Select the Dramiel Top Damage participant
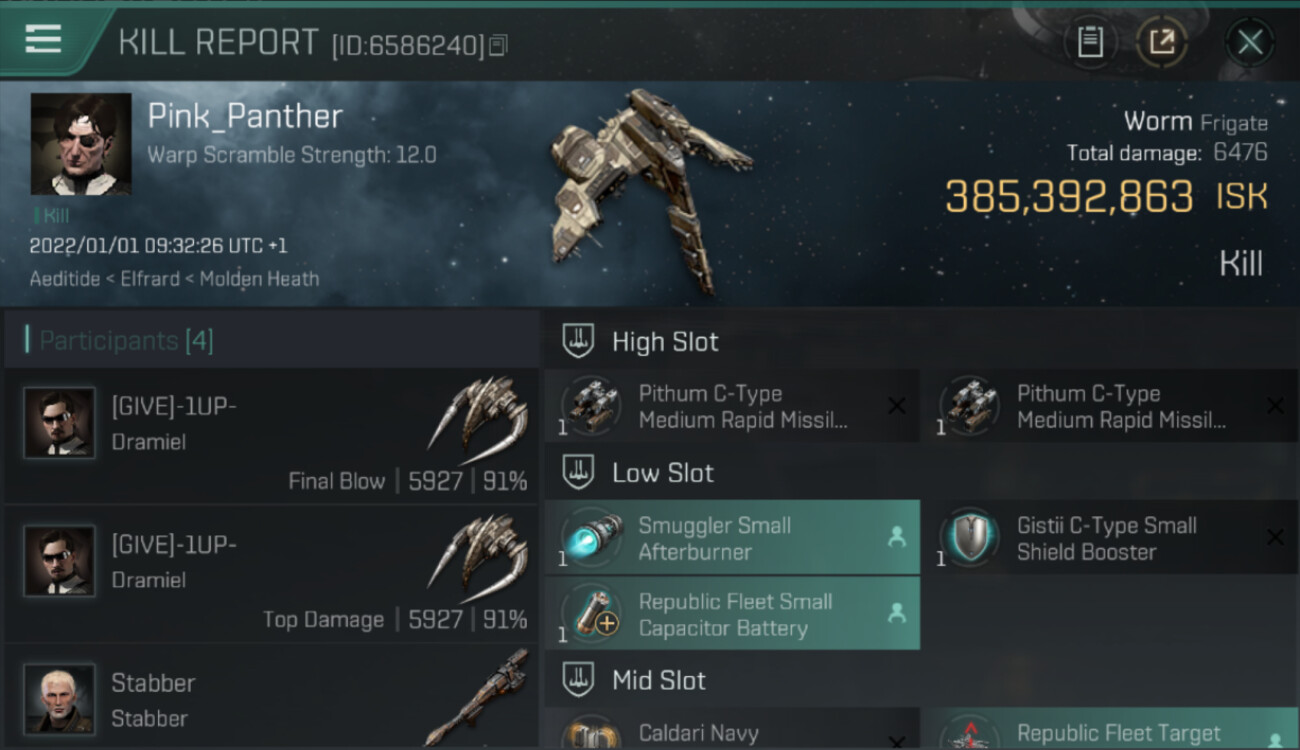The height and width of the screenshot is (750, 1300). coord(270,575)
